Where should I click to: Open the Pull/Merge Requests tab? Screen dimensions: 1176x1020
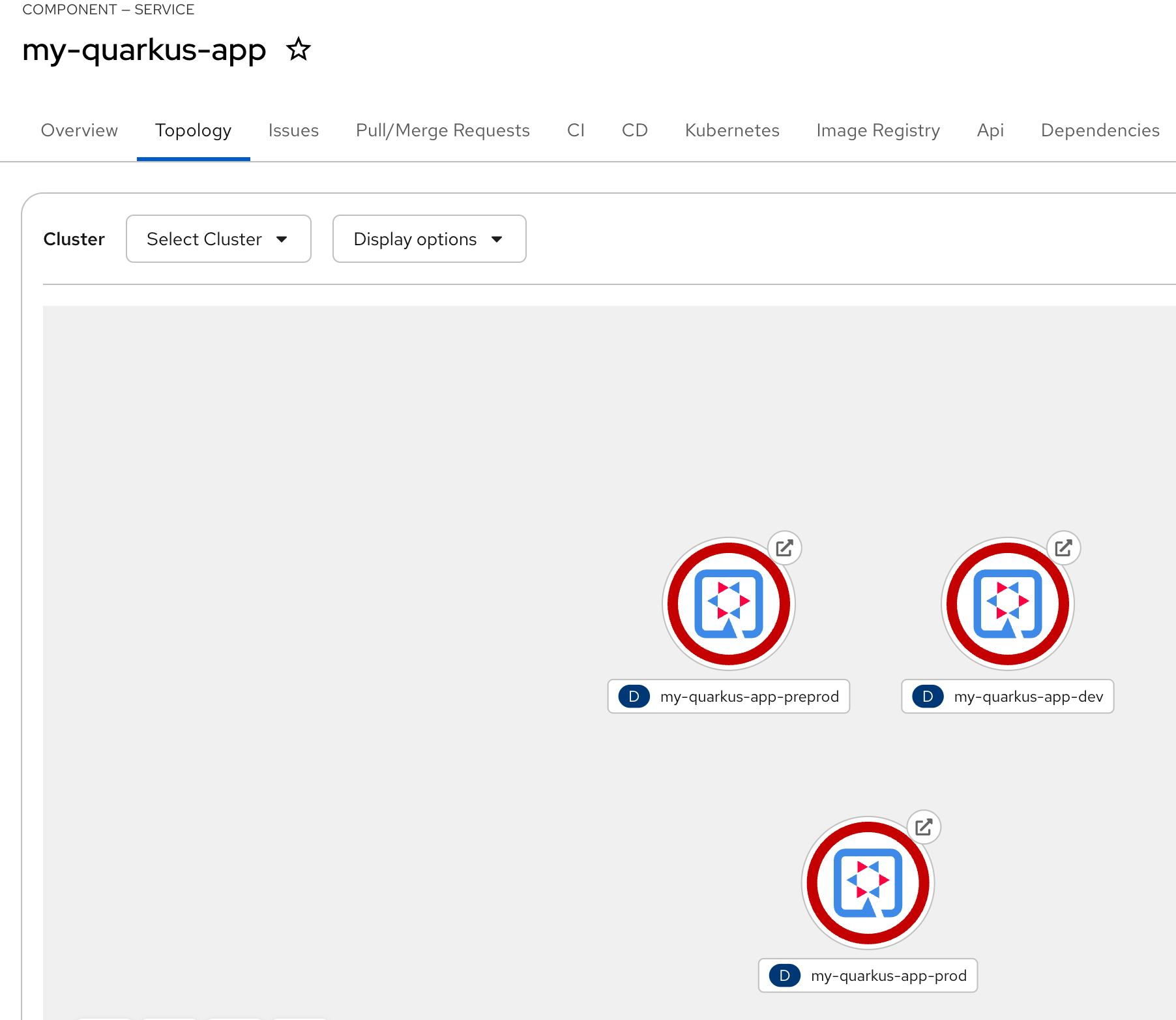[442, 130]
